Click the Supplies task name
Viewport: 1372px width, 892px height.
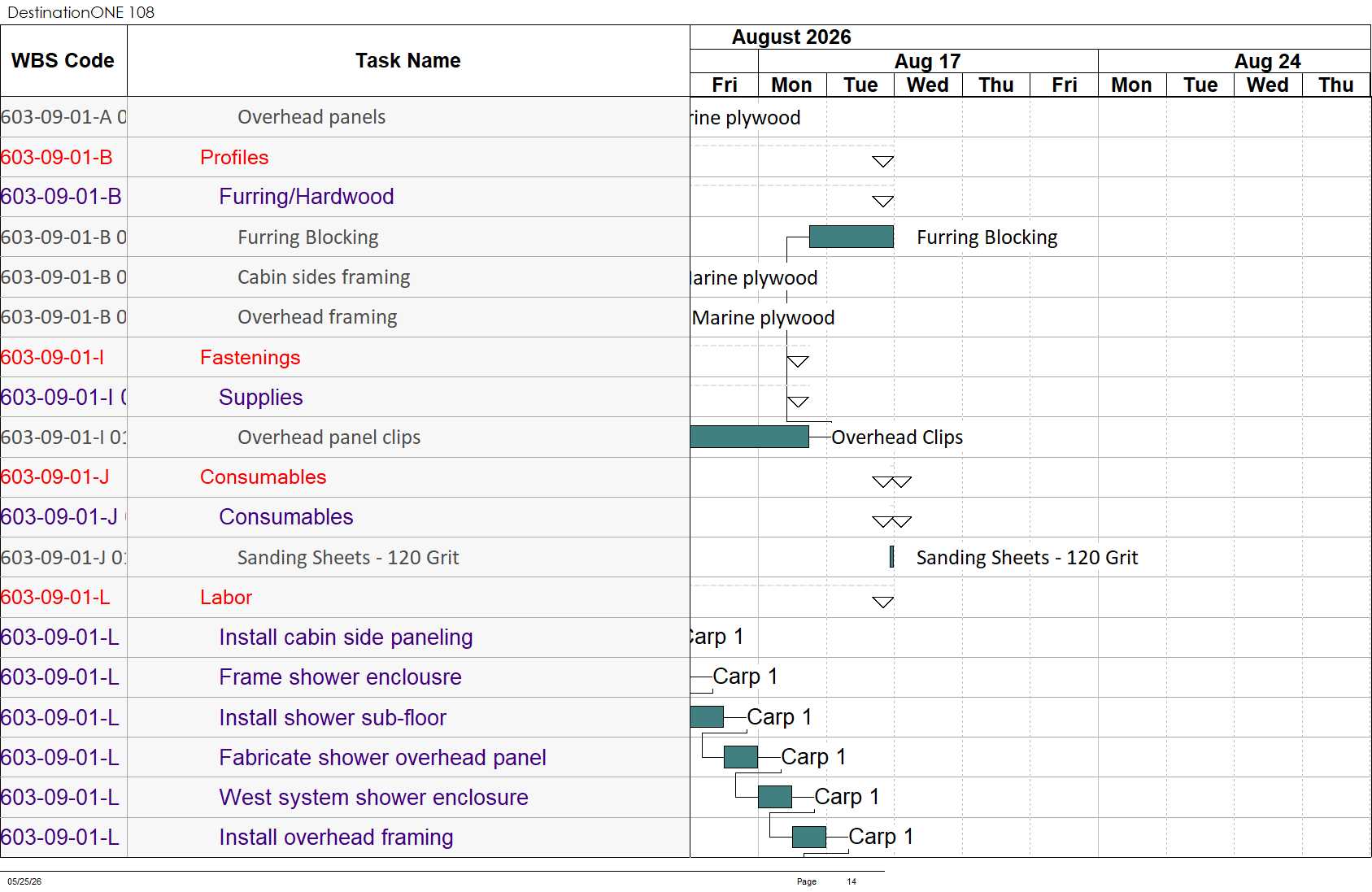click(261, 398)
